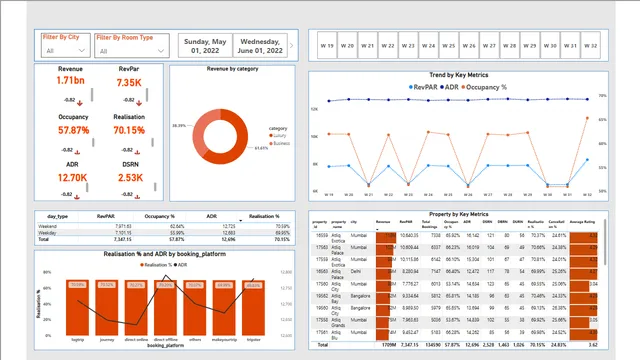Click the Weekday row in day_type table
The height and width of the screenshot is (360, 640).
point(164,233)
